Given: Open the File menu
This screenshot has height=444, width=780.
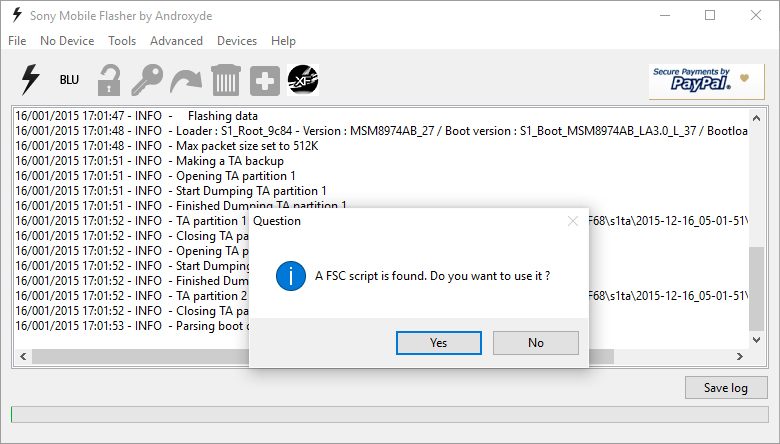Looking at the screenshot, I should 17,41.
